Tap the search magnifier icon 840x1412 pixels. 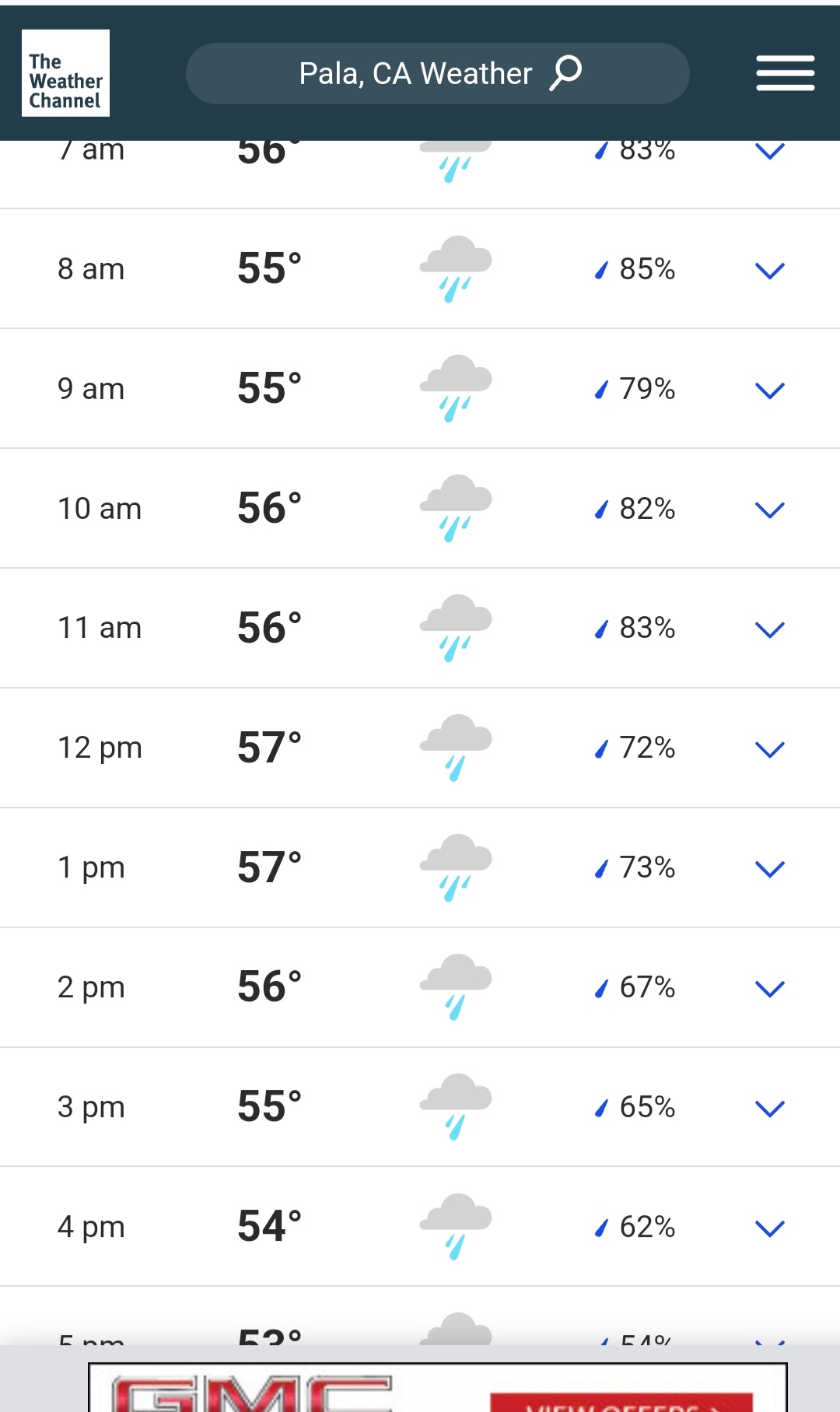565,73
